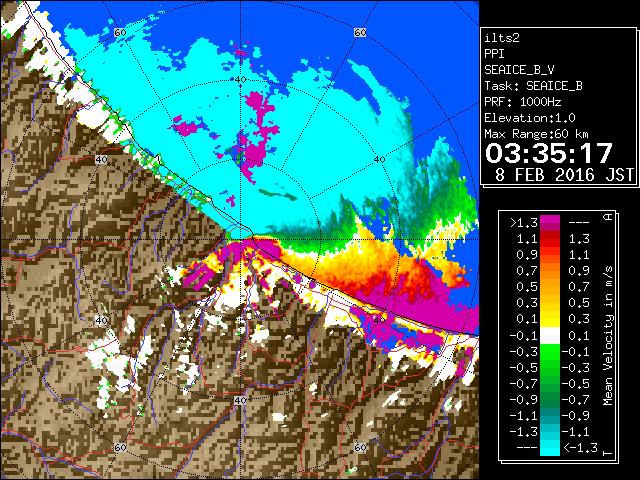
Task: Select the 'Task: SEAICE_B' line
Action: [533, 86]
